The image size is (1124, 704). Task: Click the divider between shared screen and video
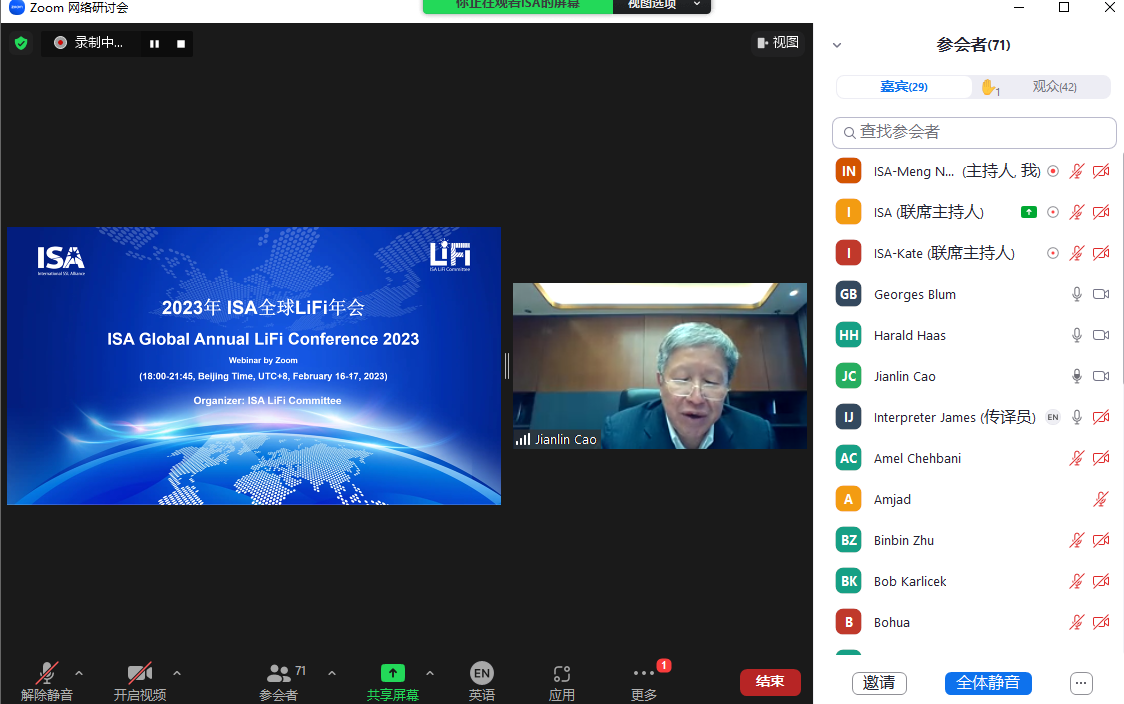pyautogui.click(x=507, y=366)
